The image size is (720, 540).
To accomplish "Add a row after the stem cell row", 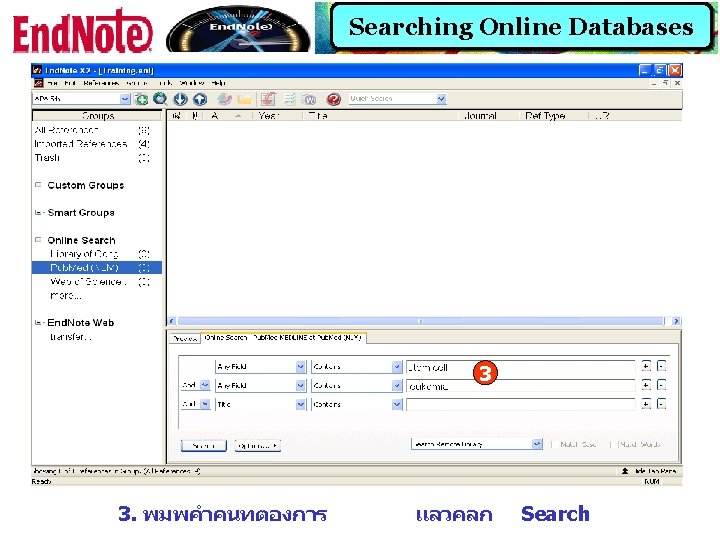I will (x=646, y=366).
